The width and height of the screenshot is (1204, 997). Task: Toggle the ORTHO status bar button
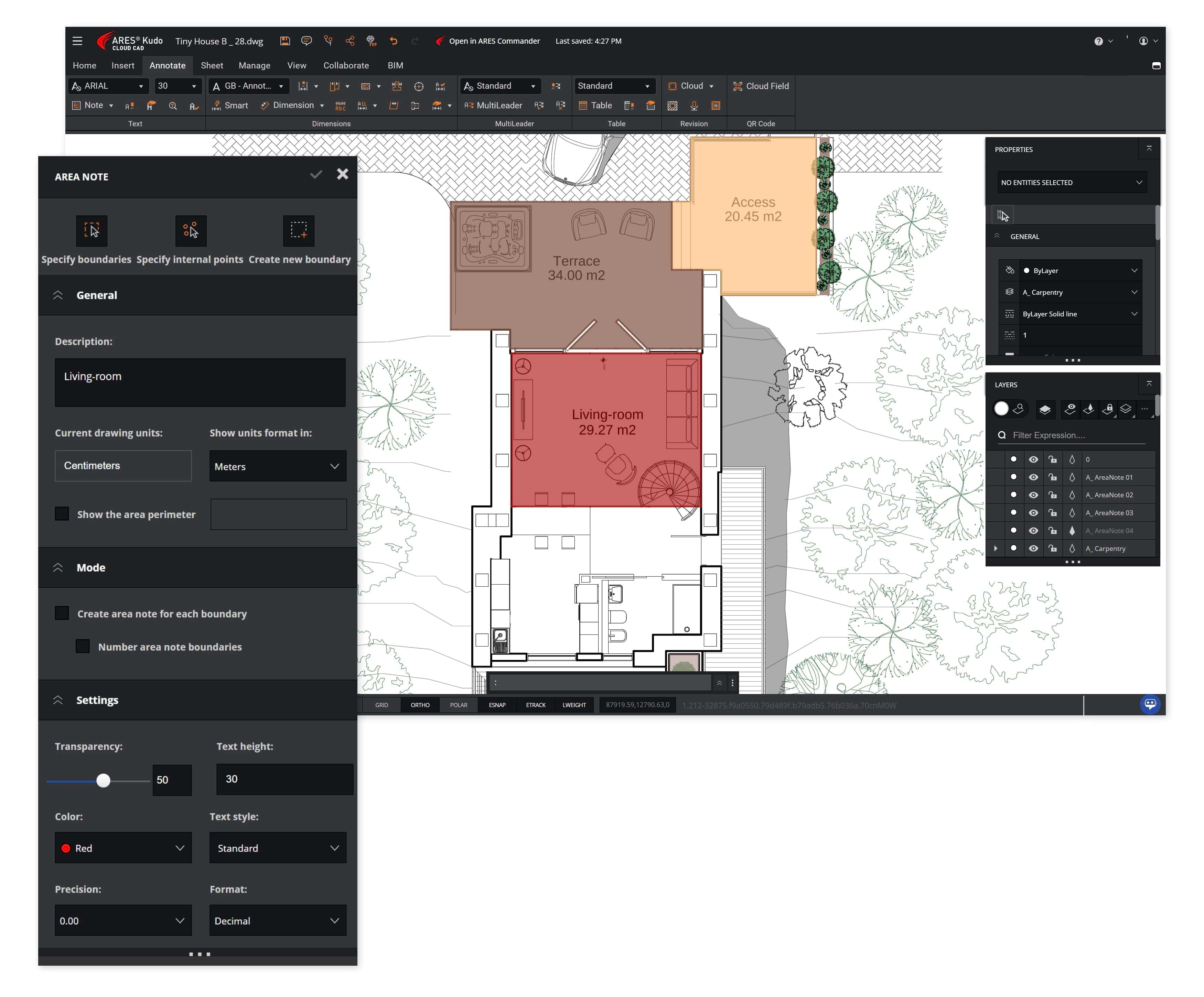(420, 705)
